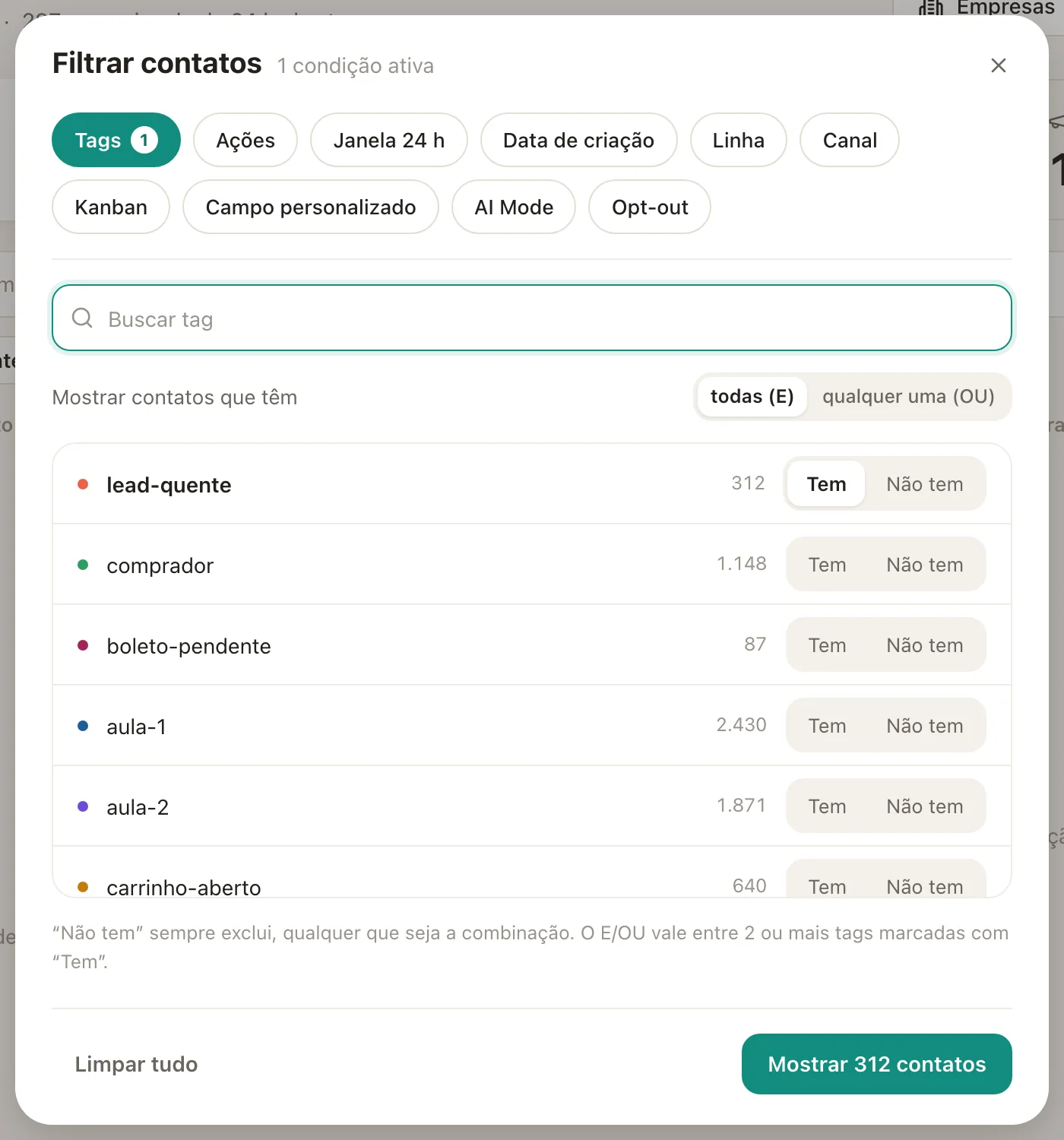Open the Linha filter tab
The width and height of the screenshot is (1064, 1140).
pyautogui.click(x=739, y=140)
